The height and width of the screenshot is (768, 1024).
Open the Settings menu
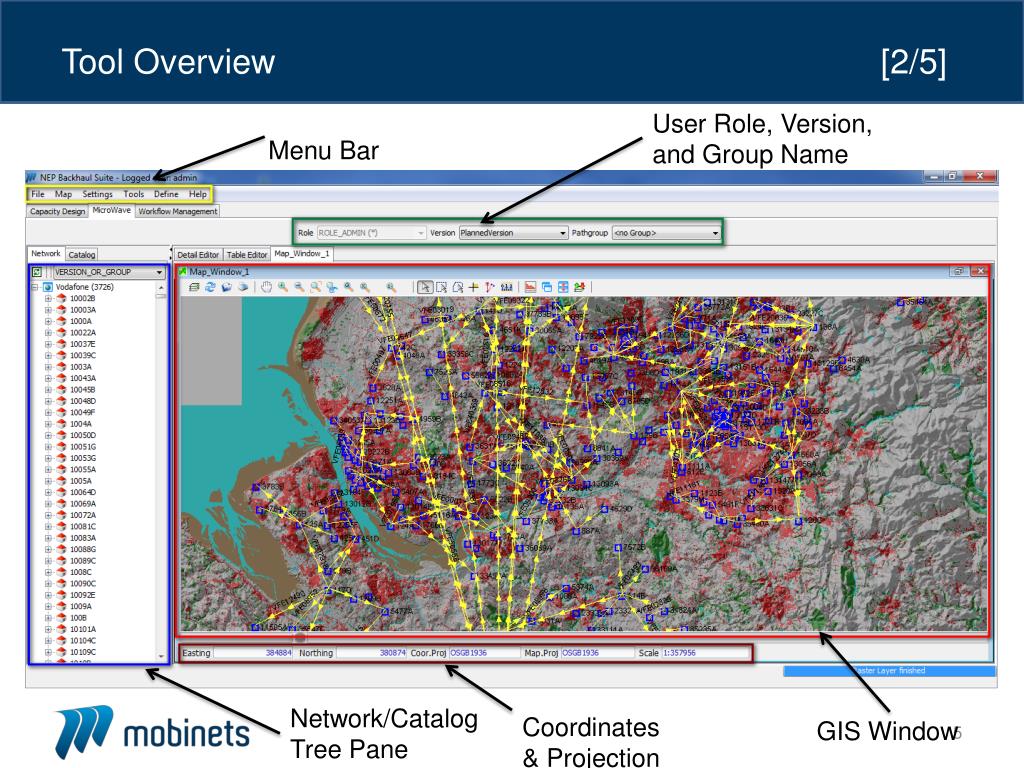(x=97, y=194)
